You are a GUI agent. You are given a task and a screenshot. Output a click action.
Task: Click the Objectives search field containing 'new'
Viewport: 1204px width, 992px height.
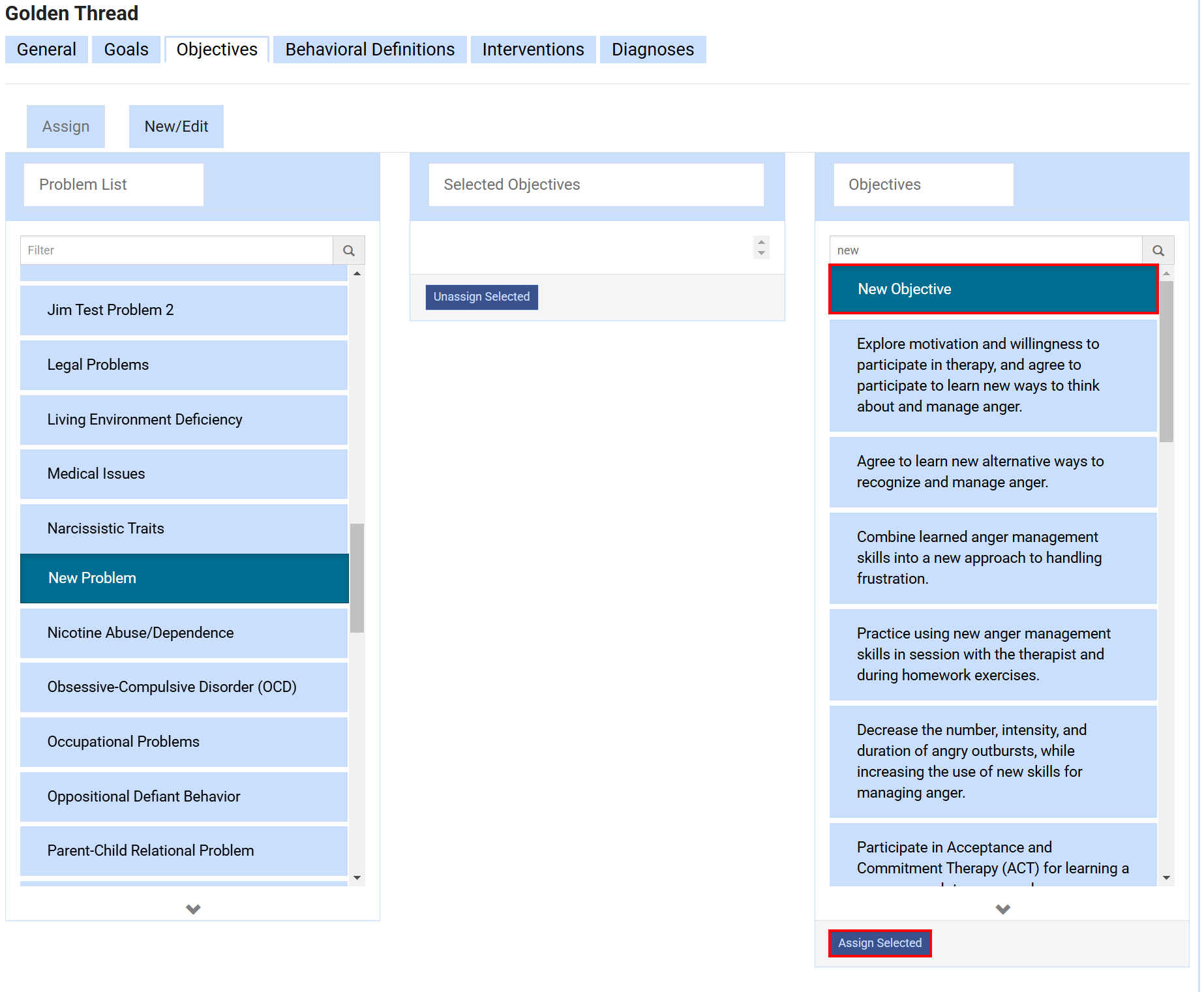click(985, 250)
